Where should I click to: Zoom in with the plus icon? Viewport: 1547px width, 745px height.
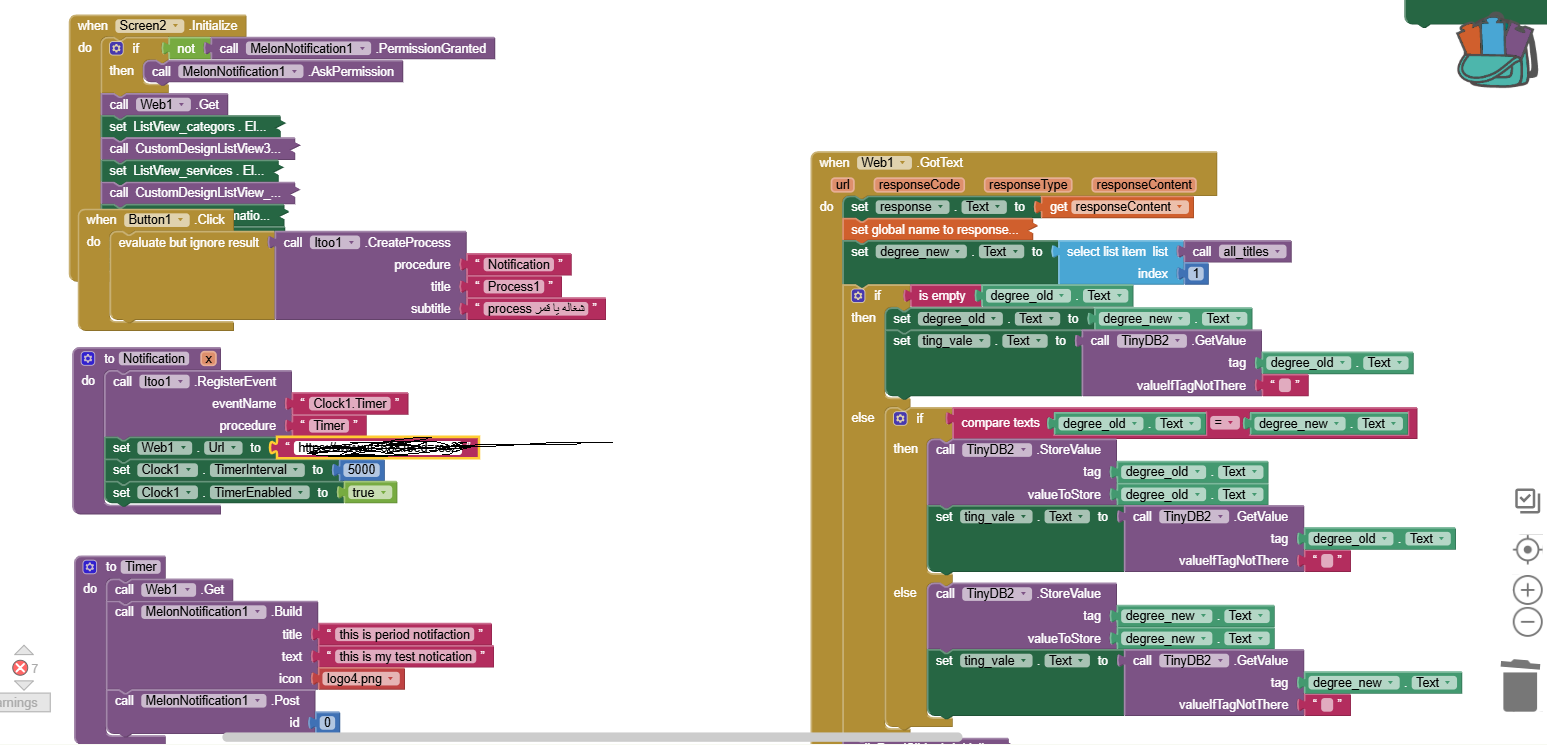pos(1527,589)
